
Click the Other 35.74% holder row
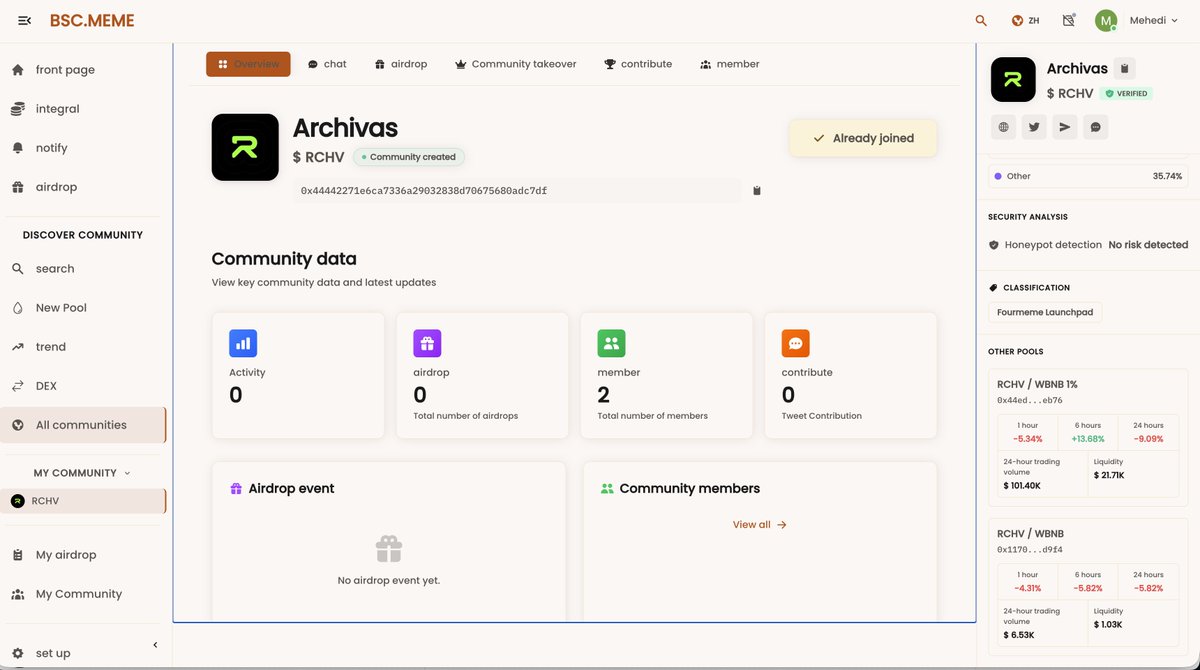click(1088, 176)
